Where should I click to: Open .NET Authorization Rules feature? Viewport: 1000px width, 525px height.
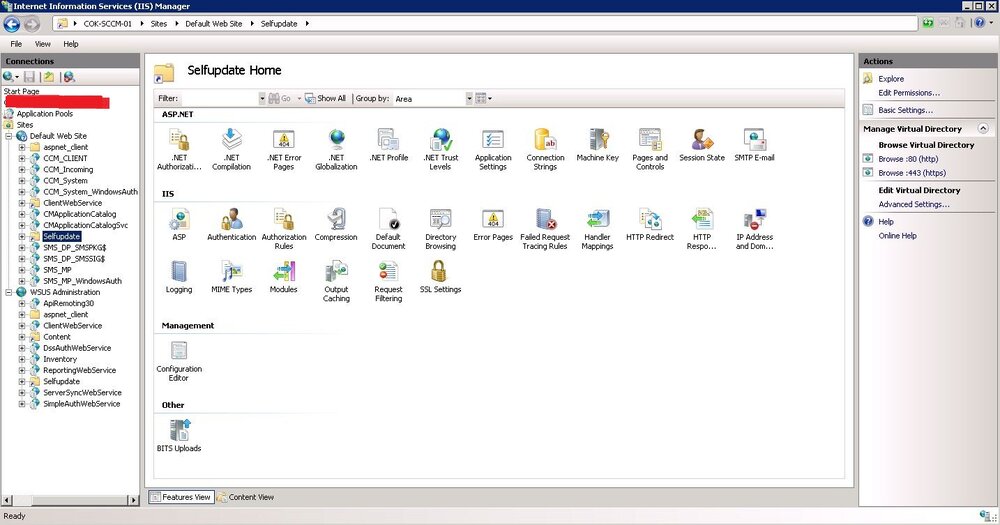[x=179, y=149]
